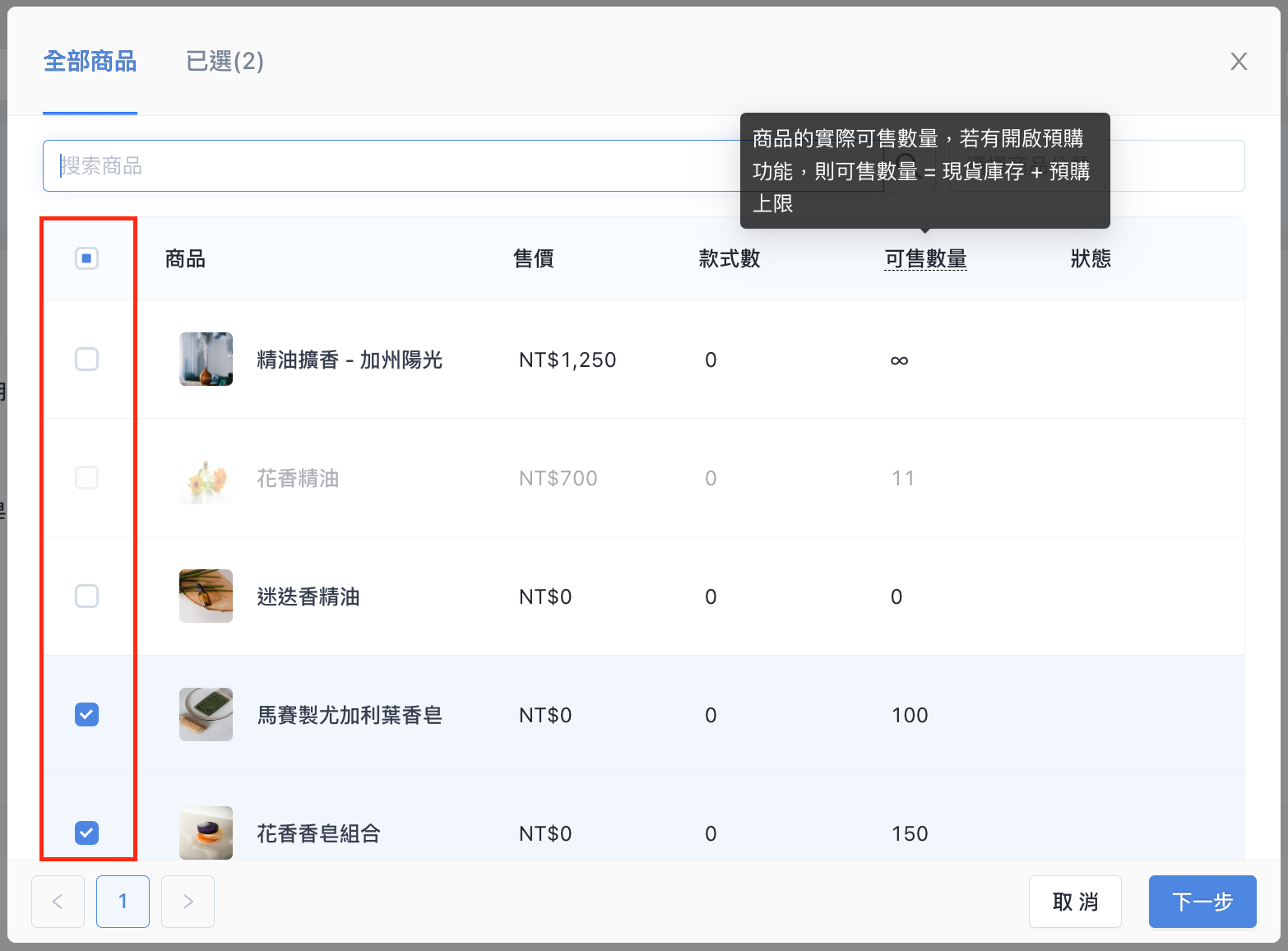Click the 花香香皂組合 product image
Viewport: 1288px width, 951px height.
coord(206,833)
